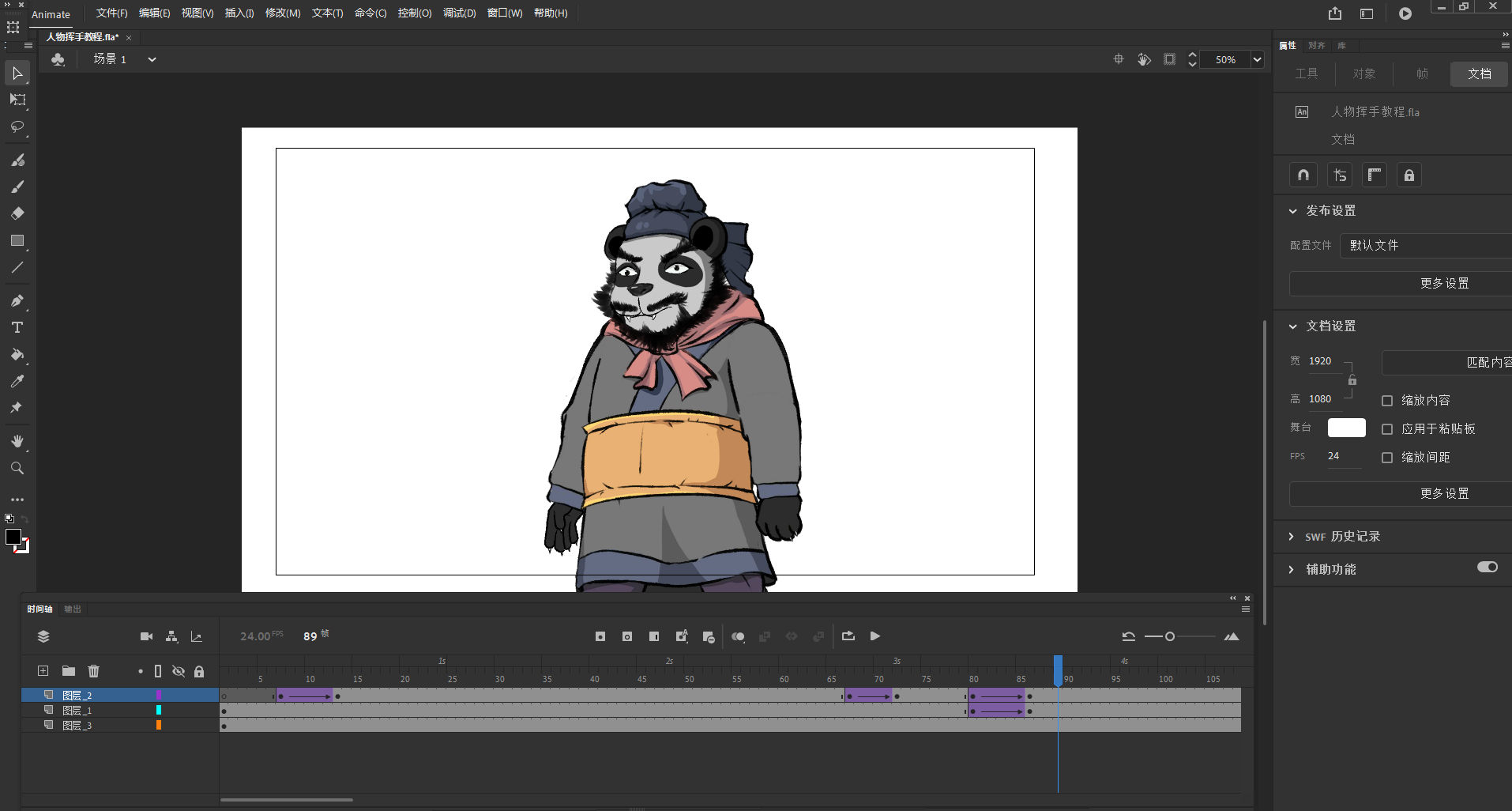This screenshot has height=811, width=1512.
Task: Click the fill and stroke color swatch
Action: pos(17,541)
